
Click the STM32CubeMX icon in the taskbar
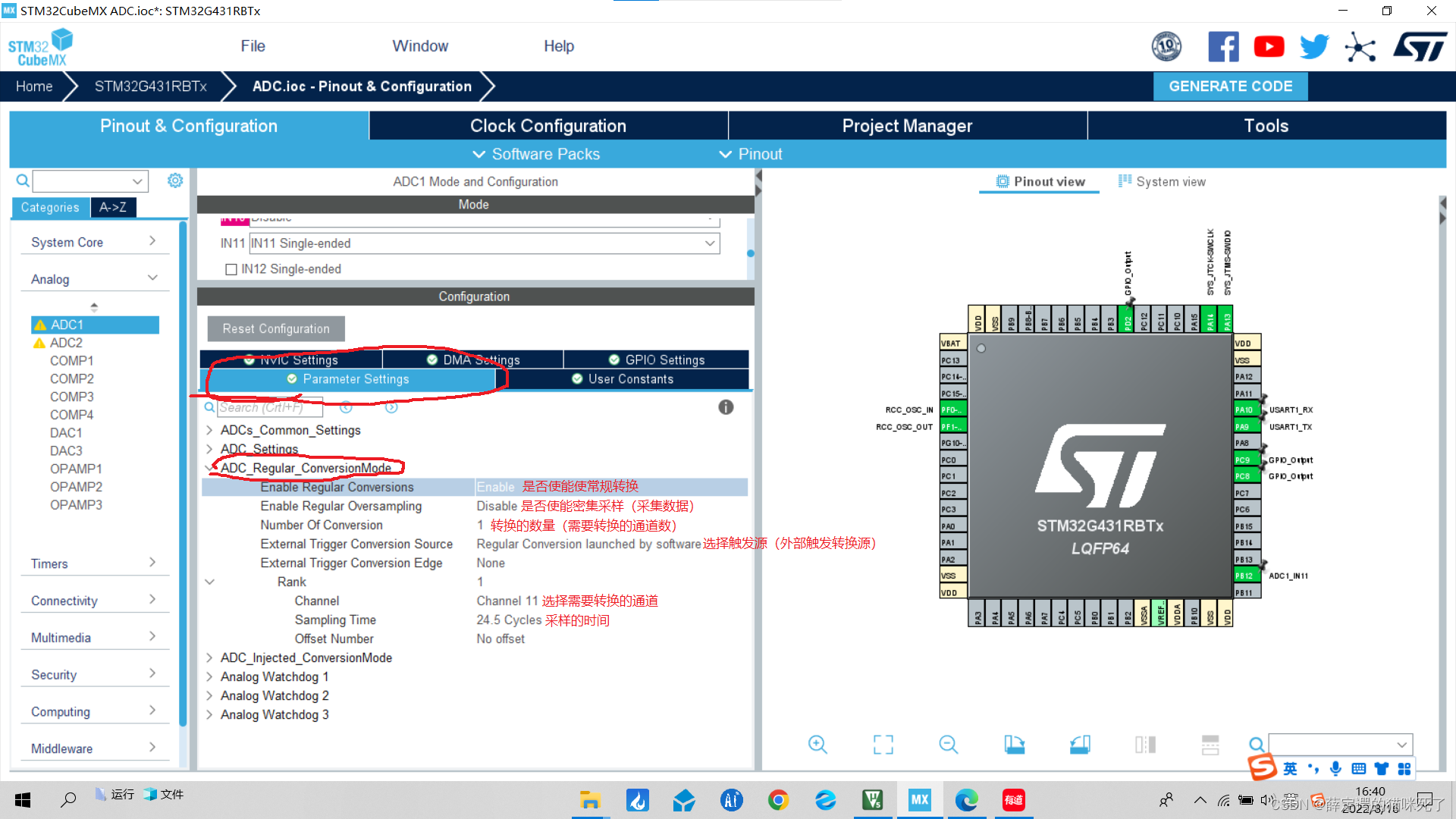[x=920, y=799]
